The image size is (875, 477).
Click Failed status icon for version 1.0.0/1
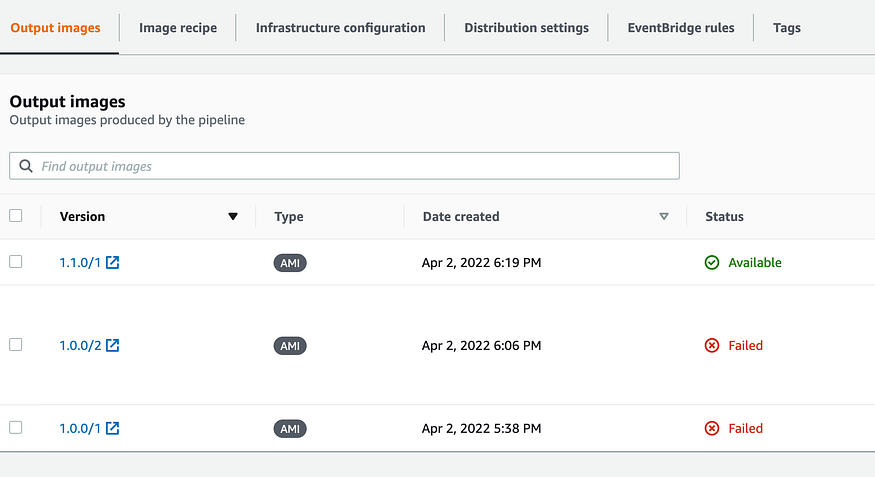point(712,429)
